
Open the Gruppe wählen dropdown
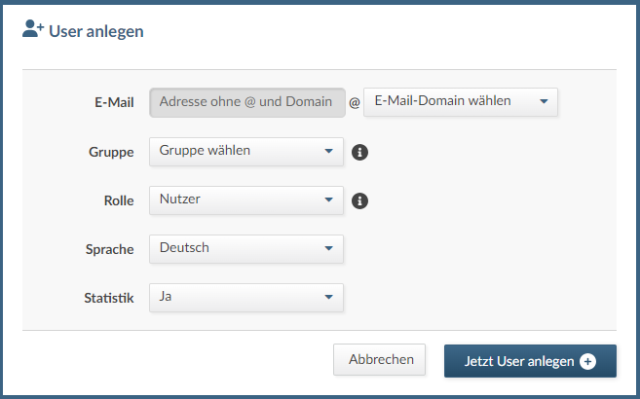[x=246, y=151]
